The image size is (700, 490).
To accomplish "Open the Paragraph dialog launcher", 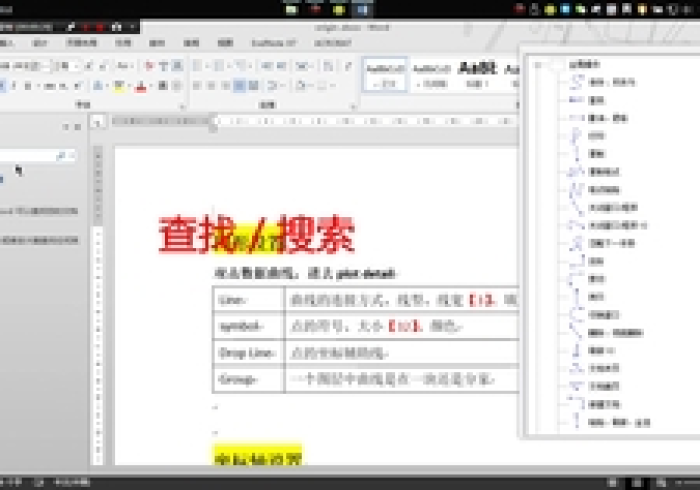I will click(x=353, y=106).
